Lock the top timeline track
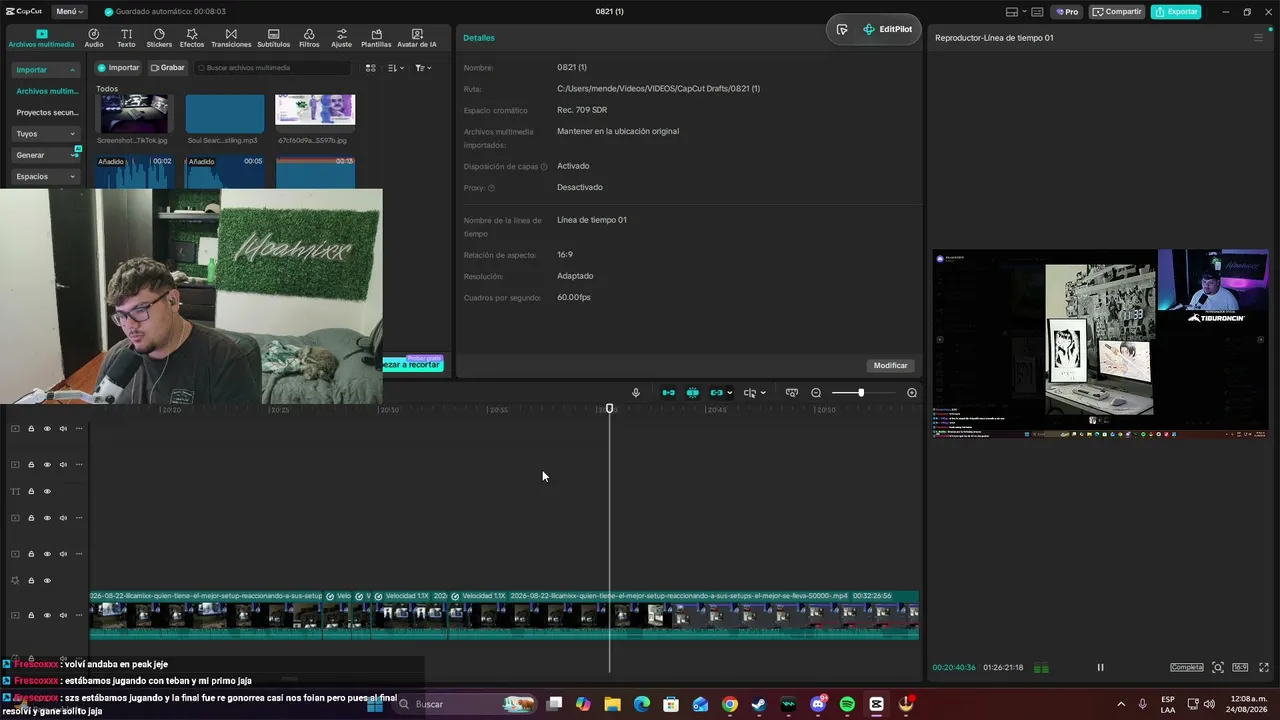The height and width of the screenshot is (720, 1280). (31, 429)
